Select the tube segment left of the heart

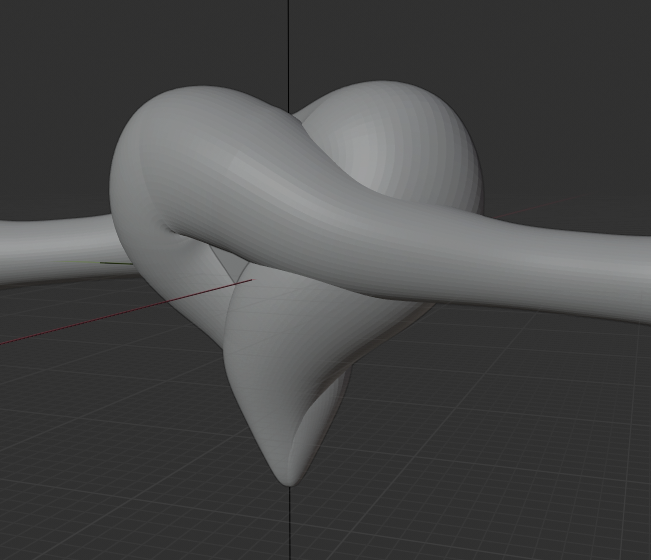pyautogui.click(x=56, y=247)
